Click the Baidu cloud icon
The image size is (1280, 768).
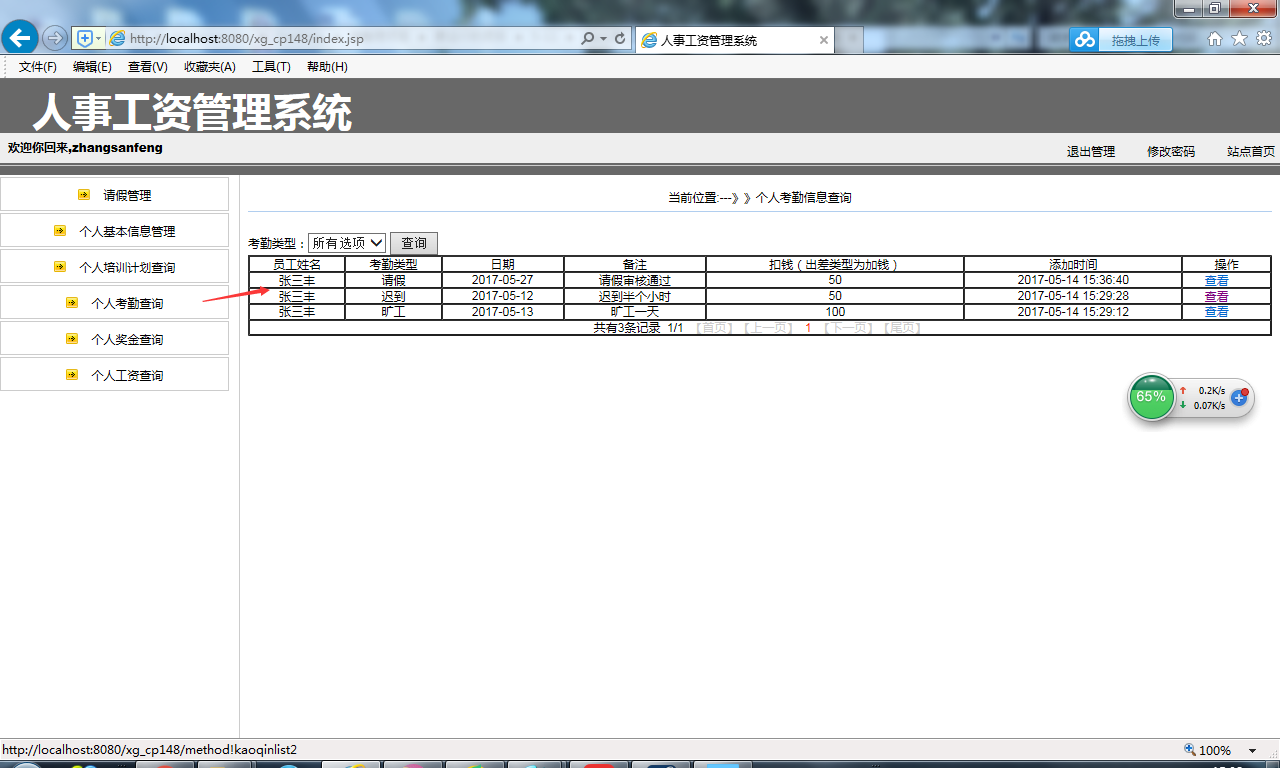tap(1085, 39)
